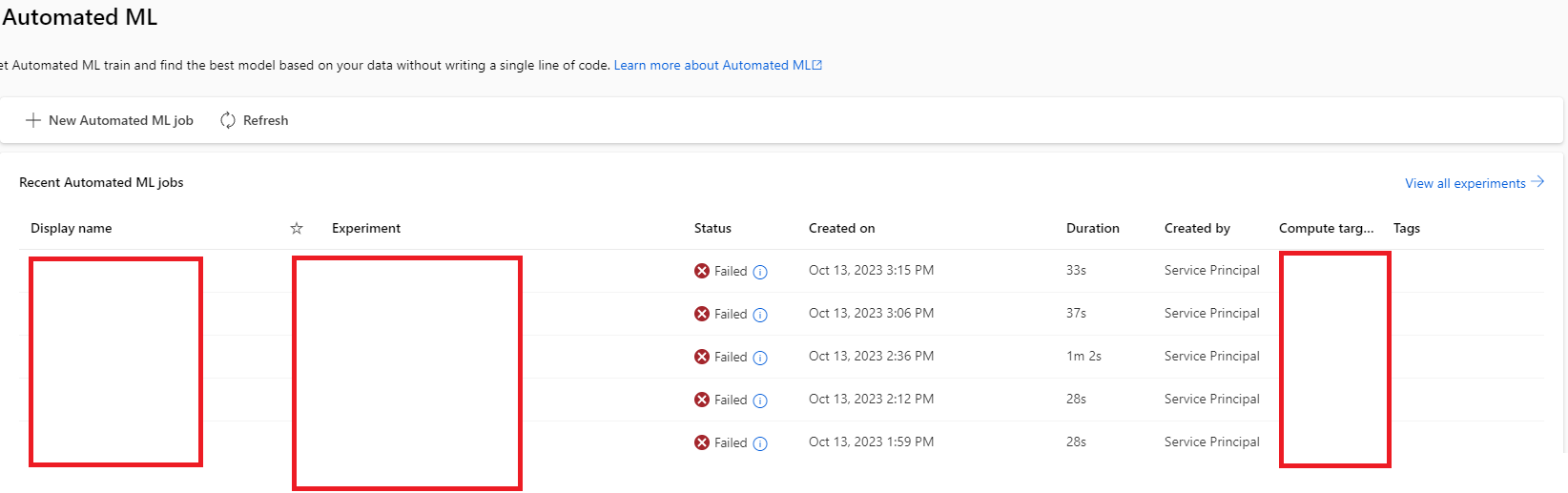Select the Oct 13, 2023 2:12 PM cell

pyautogui.click(x=871, y=399)
